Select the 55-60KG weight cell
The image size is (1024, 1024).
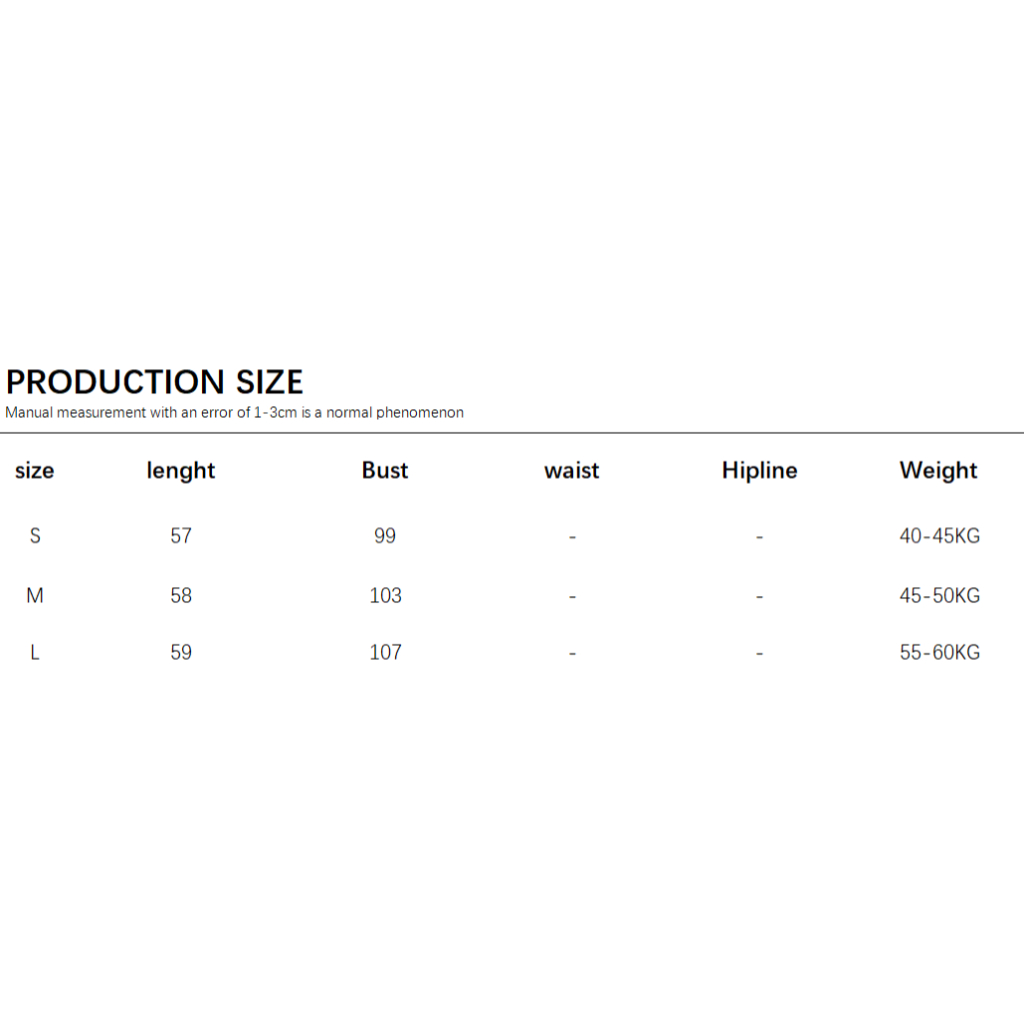(940, 653)
